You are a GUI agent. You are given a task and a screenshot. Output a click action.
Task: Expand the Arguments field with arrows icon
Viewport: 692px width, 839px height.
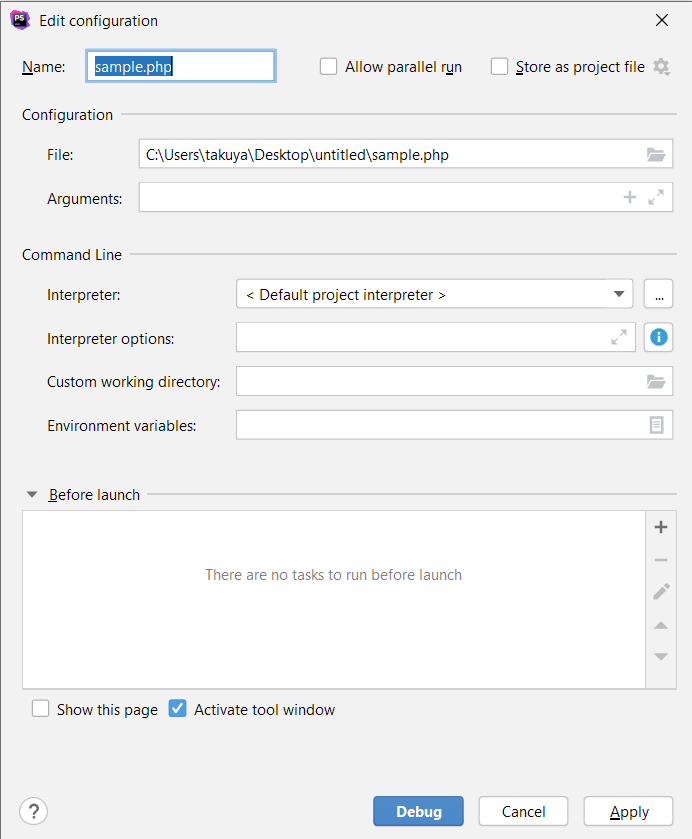click(x=656, y=198)
